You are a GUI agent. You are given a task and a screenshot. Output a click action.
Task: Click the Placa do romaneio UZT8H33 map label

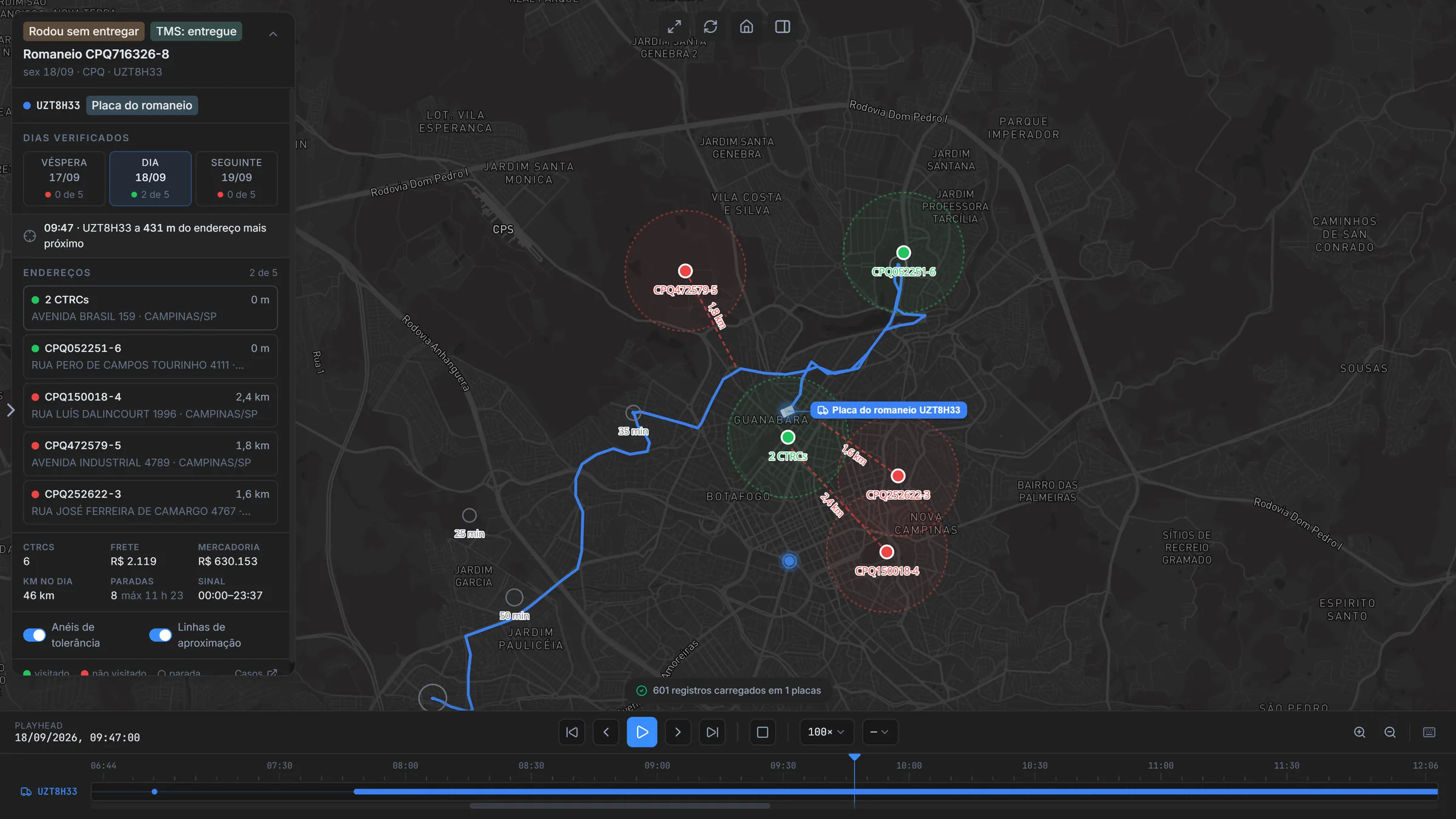(x=889, y=410)
